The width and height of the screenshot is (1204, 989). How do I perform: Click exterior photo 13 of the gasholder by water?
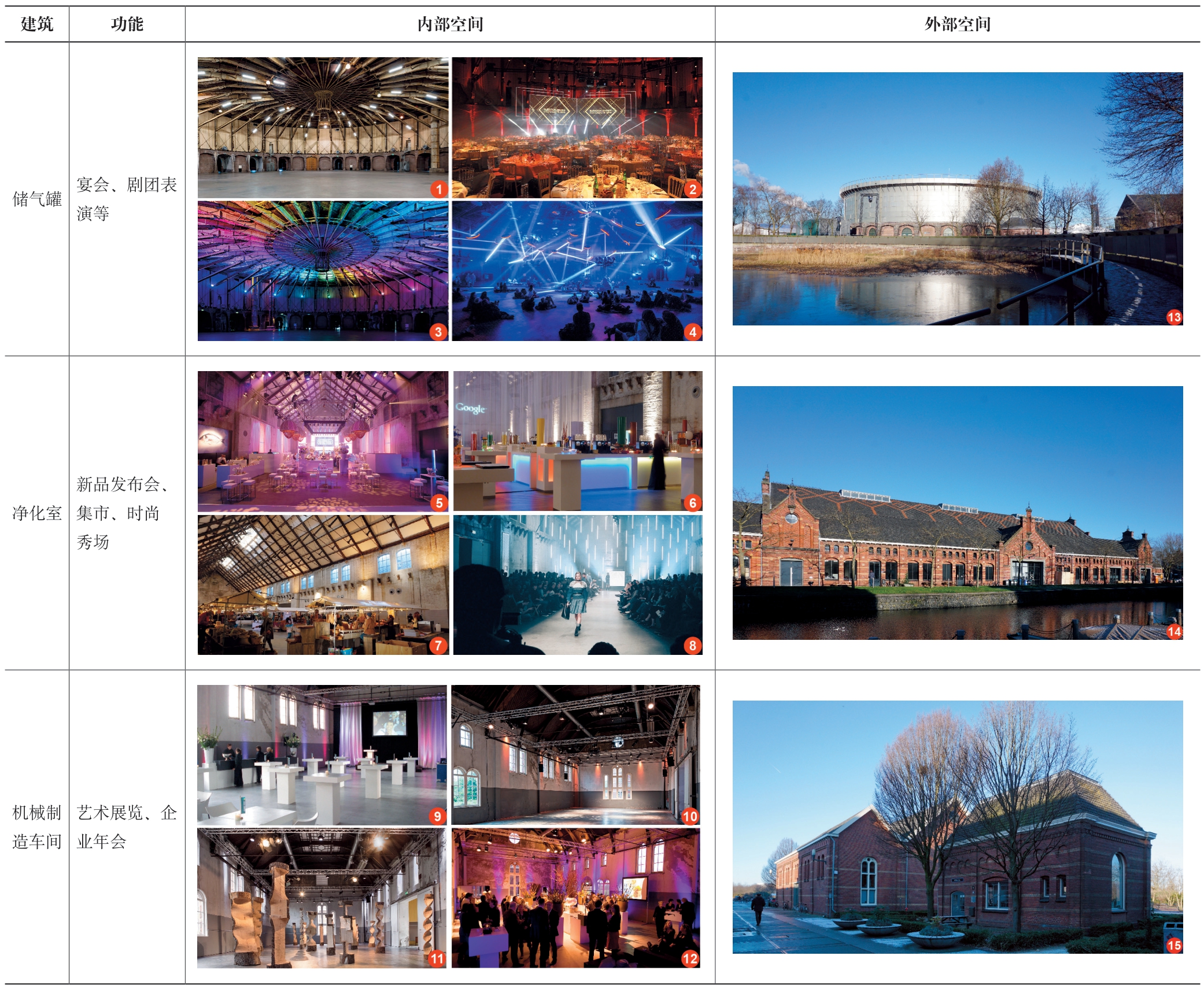(x=958, y=199)
